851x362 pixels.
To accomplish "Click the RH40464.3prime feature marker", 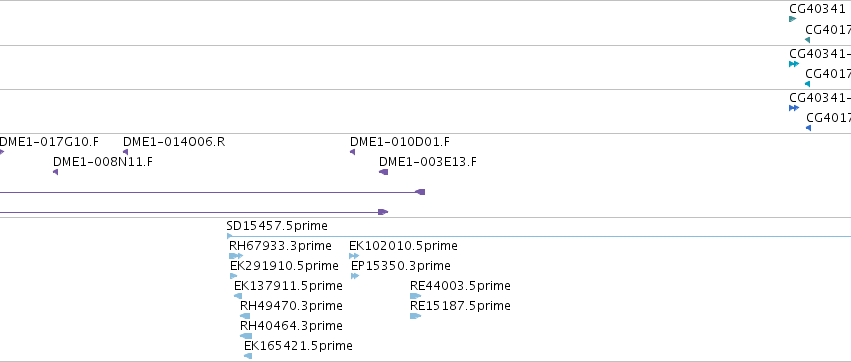I will pos(246,336).
